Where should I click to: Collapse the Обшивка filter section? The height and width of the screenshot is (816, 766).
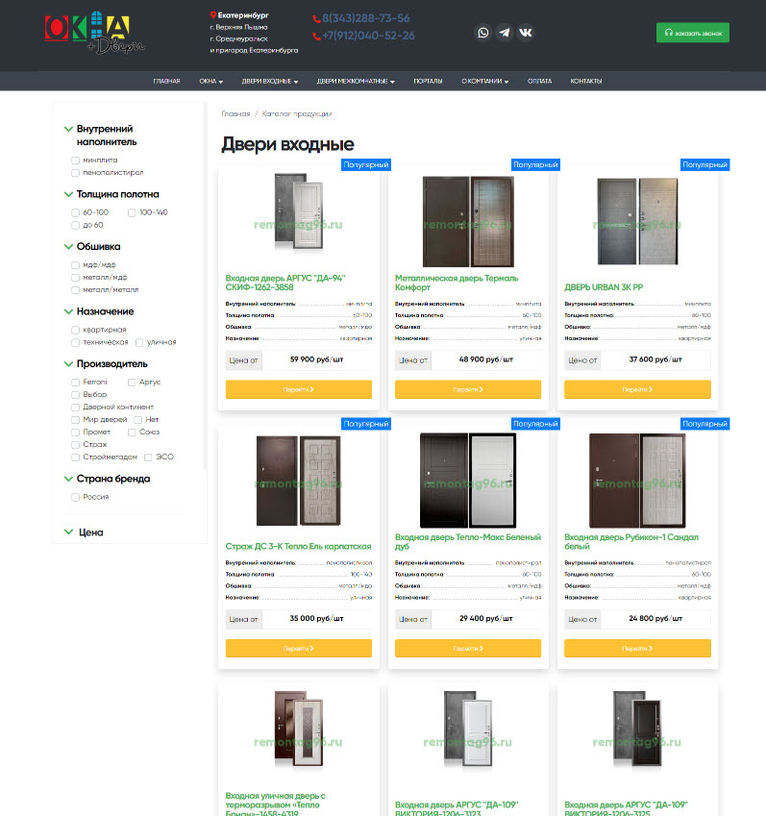point(68,247)
